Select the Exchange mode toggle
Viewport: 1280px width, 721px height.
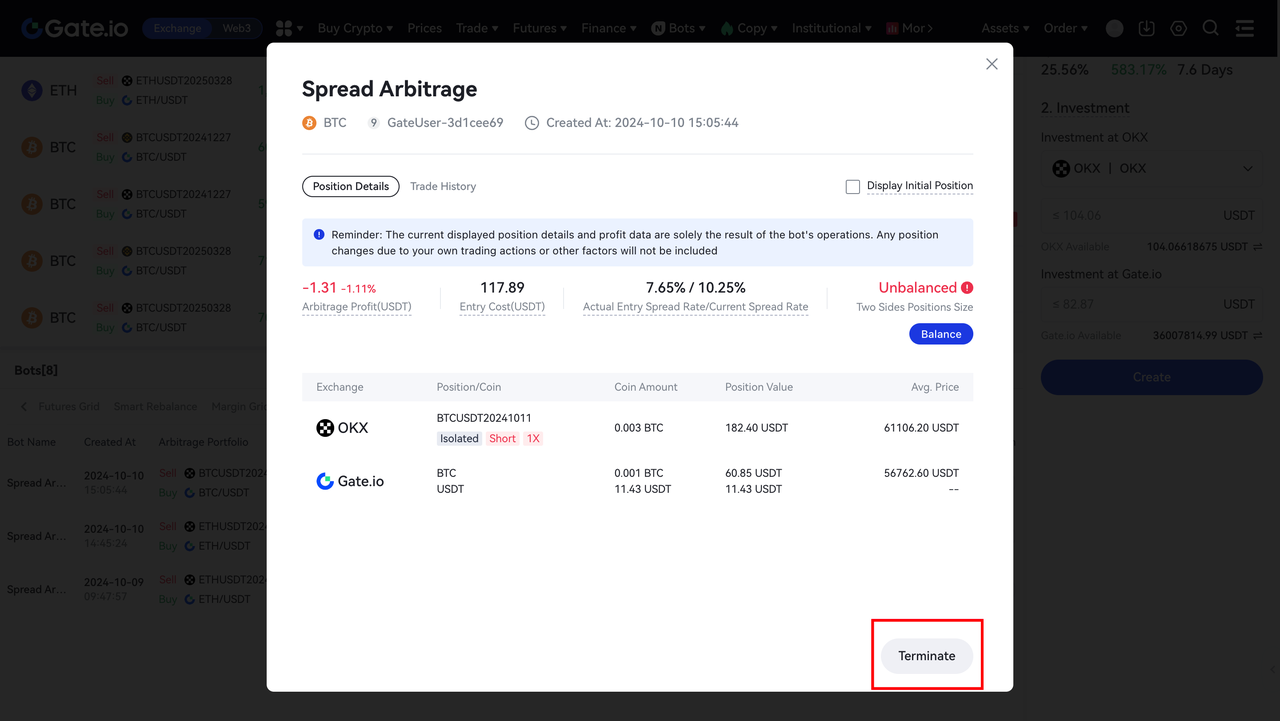(x=178, y=28)
